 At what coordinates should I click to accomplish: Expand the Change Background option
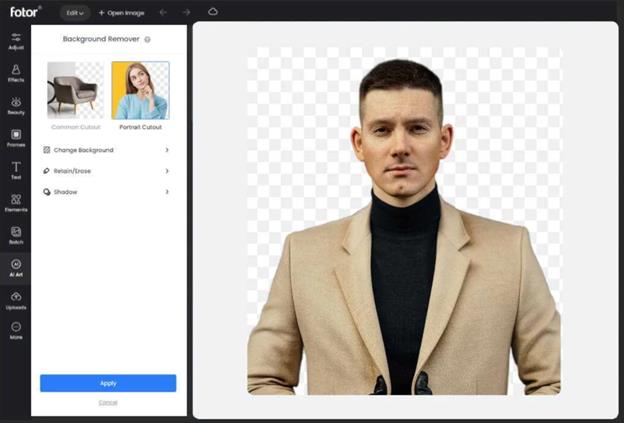point(106,150)
